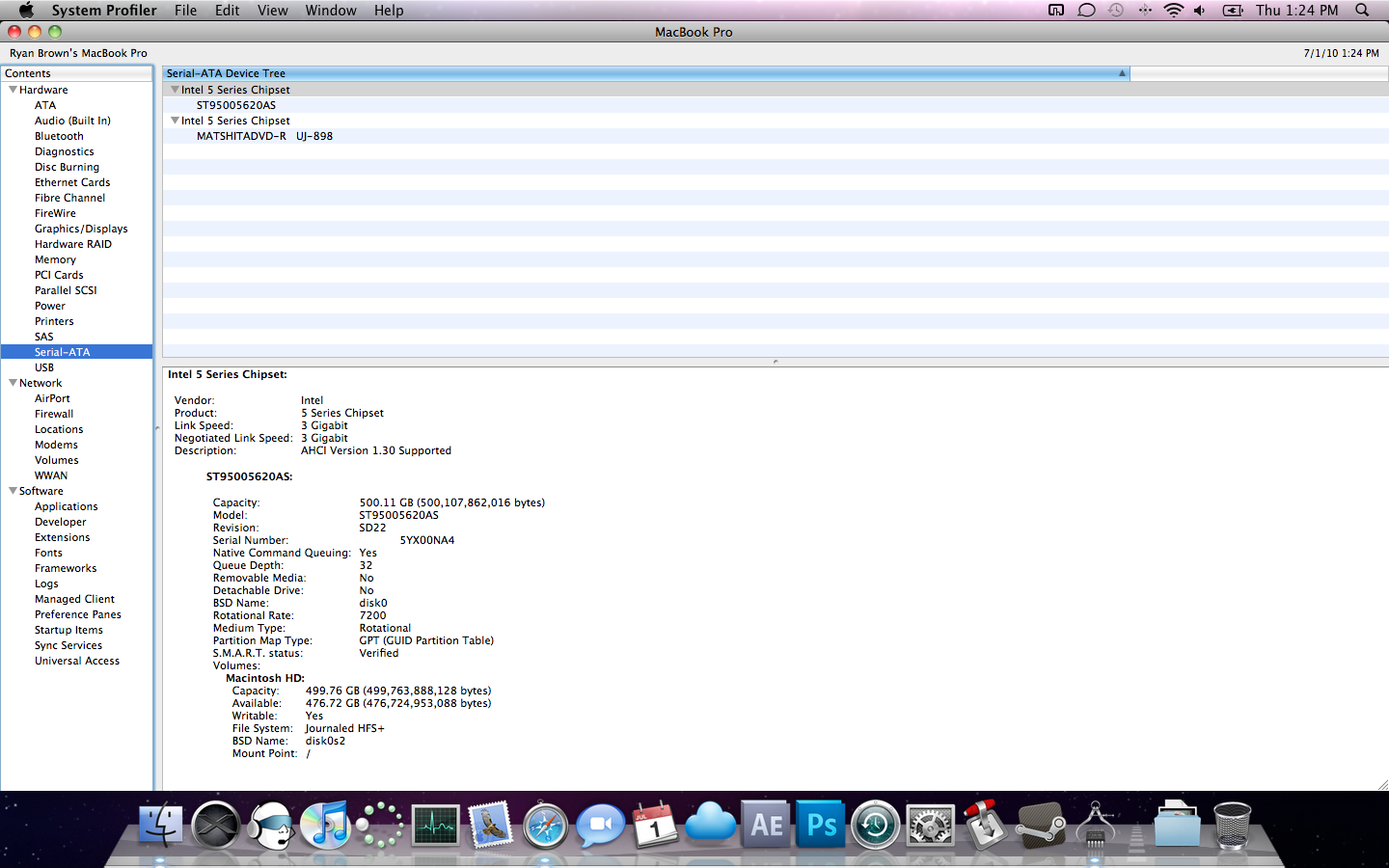The image size is (1389, 868).
Task: Collapse the Software section triangle
Action: point(13,491)
